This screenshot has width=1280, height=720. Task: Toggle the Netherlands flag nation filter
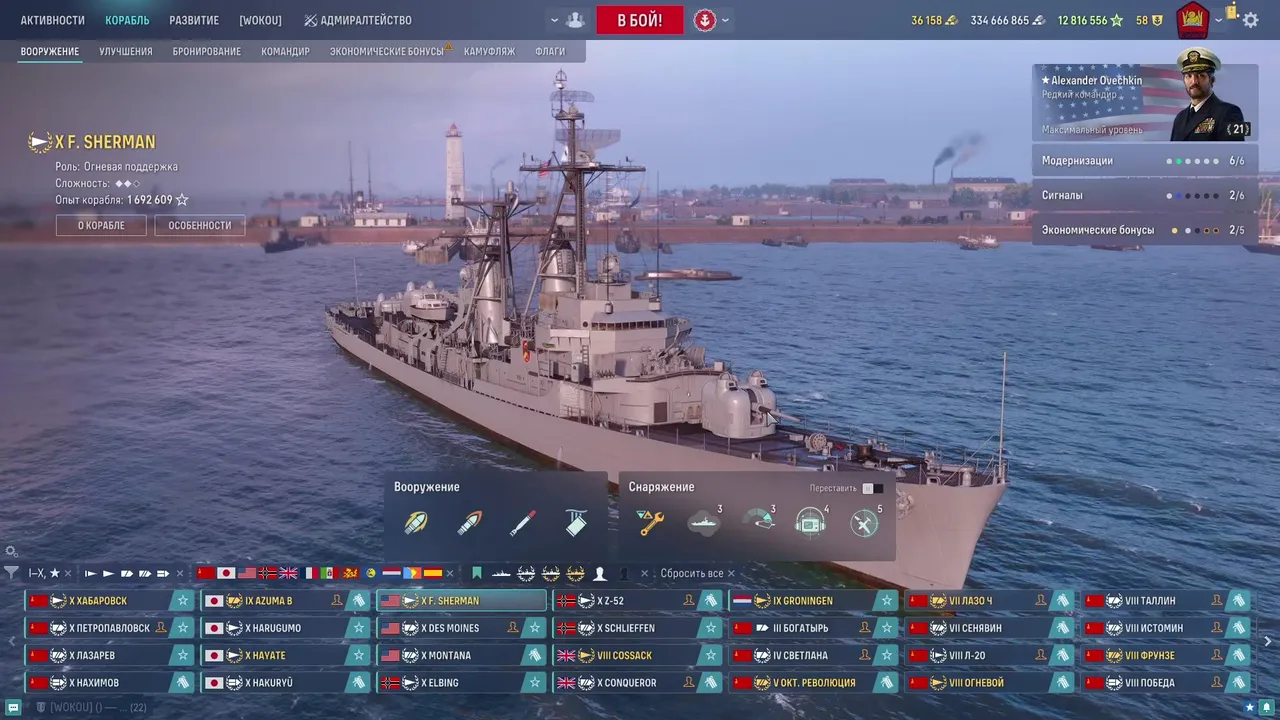coord(391,573)
